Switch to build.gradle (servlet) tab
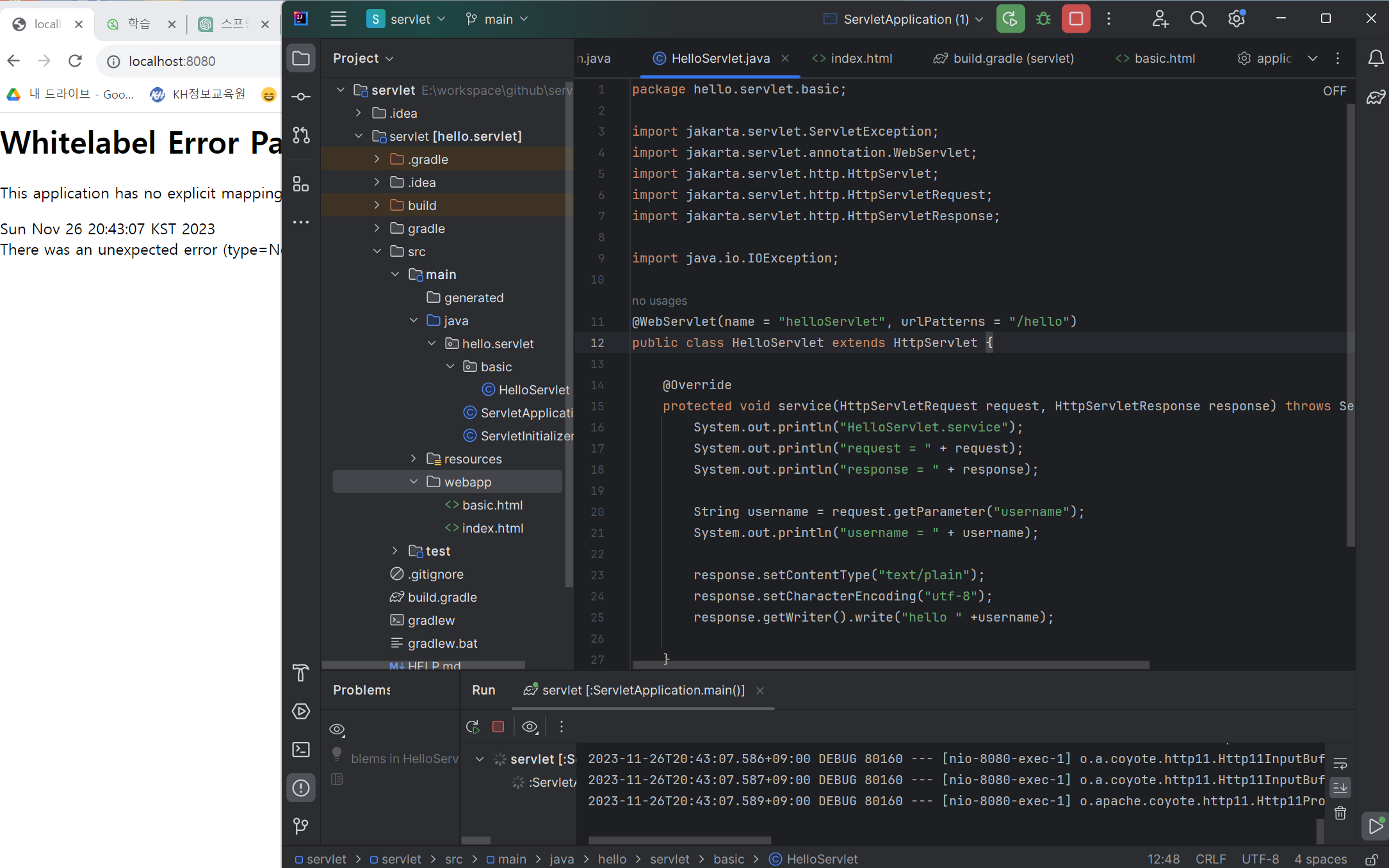 coord(1003,58)
